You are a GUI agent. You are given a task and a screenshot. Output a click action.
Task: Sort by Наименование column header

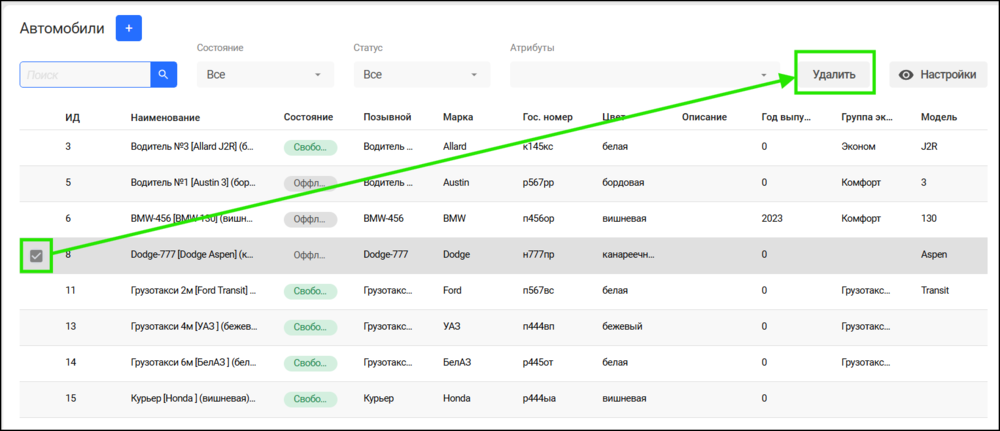tap(165, 117)
